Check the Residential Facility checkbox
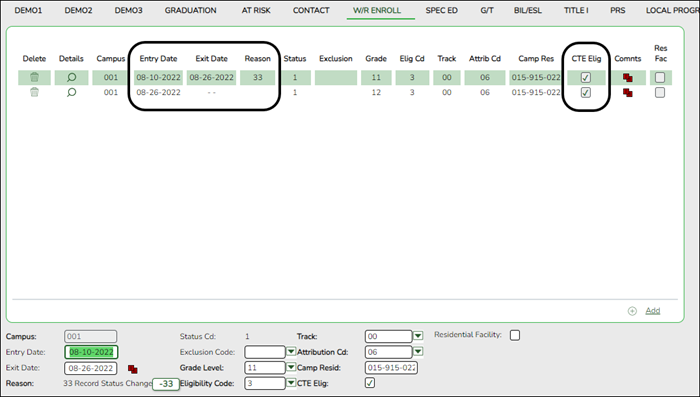The image size is (700, 397). [515, 335]
